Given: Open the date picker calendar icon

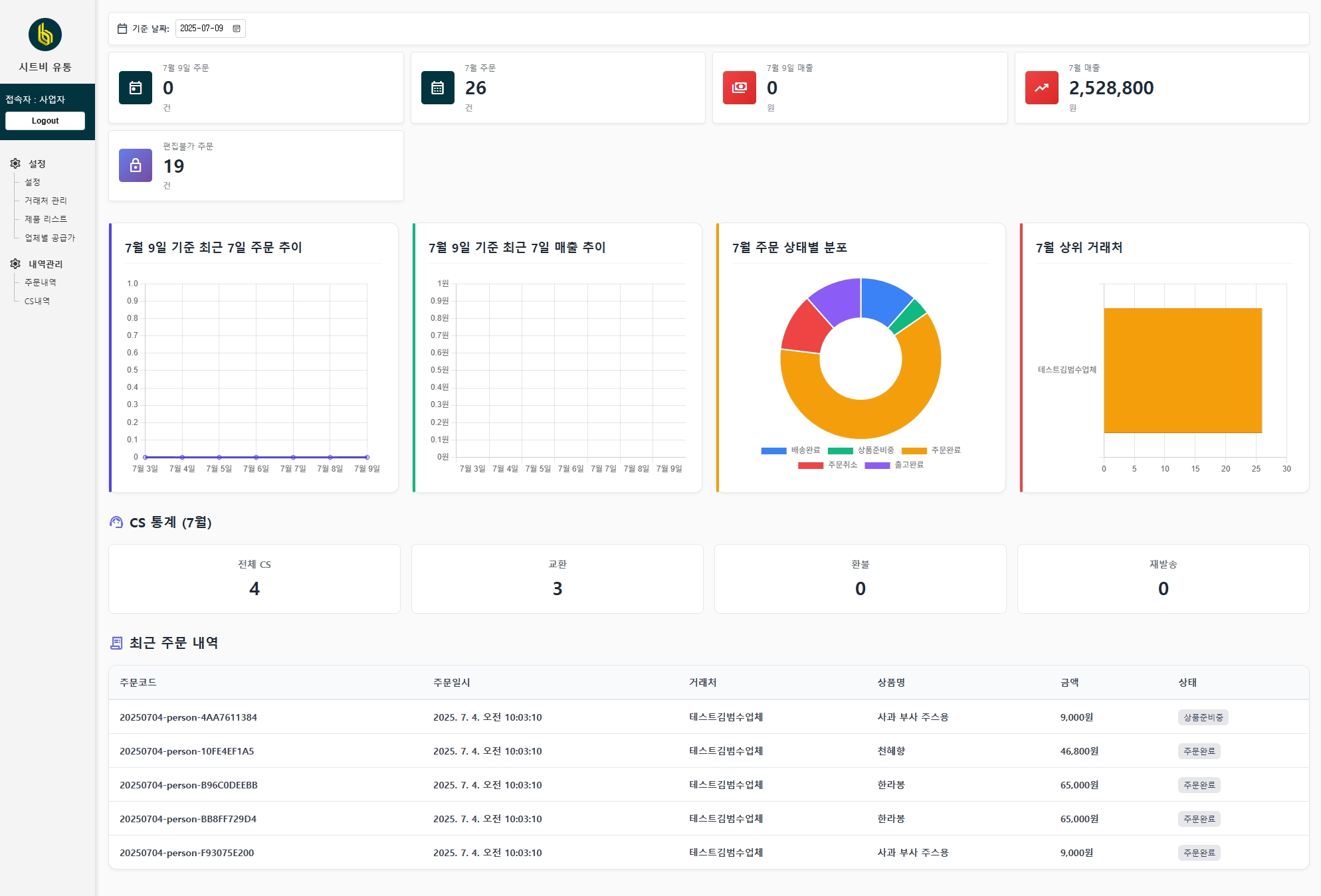Looking at the screenshot, I should (x=237, y=29).
